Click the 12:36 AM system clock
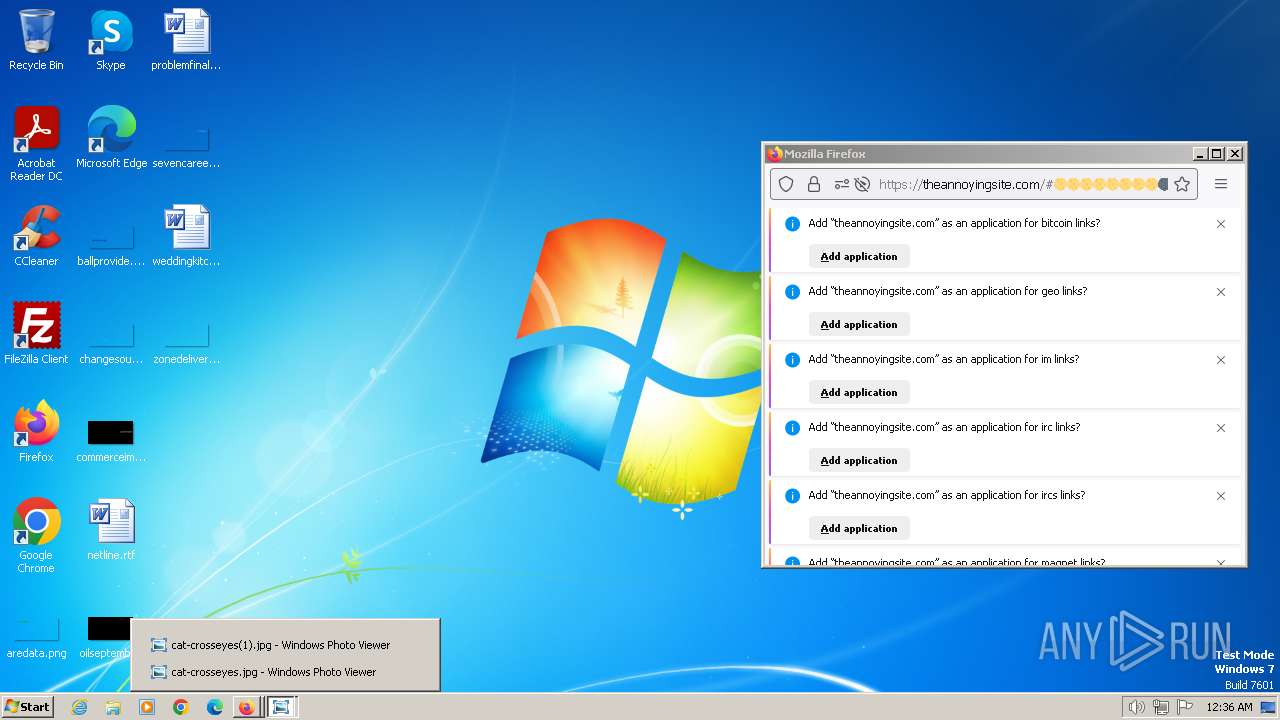 (x=1230, y=707)
